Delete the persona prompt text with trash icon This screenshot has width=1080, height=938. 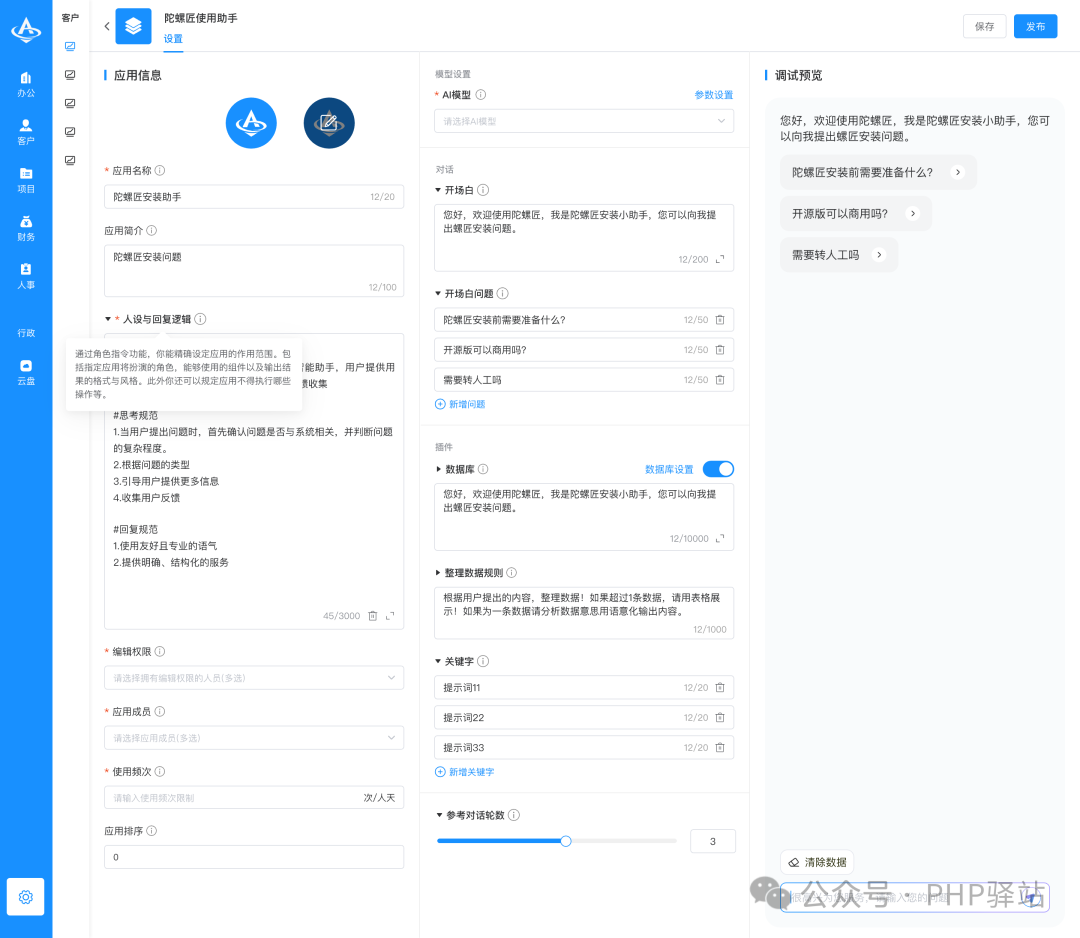click(x=373, y=616)
